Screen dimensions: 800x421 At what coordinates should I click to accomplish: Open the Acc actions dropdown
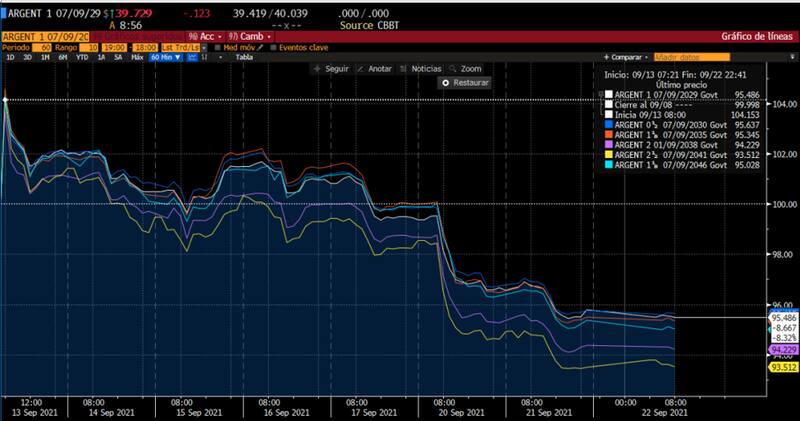209,36
